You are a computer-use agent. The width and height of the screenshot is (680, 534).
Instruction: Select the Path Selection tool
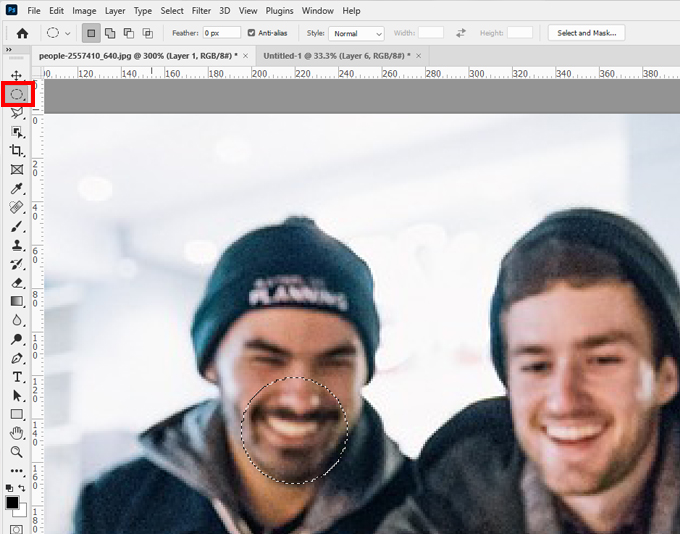17,396
